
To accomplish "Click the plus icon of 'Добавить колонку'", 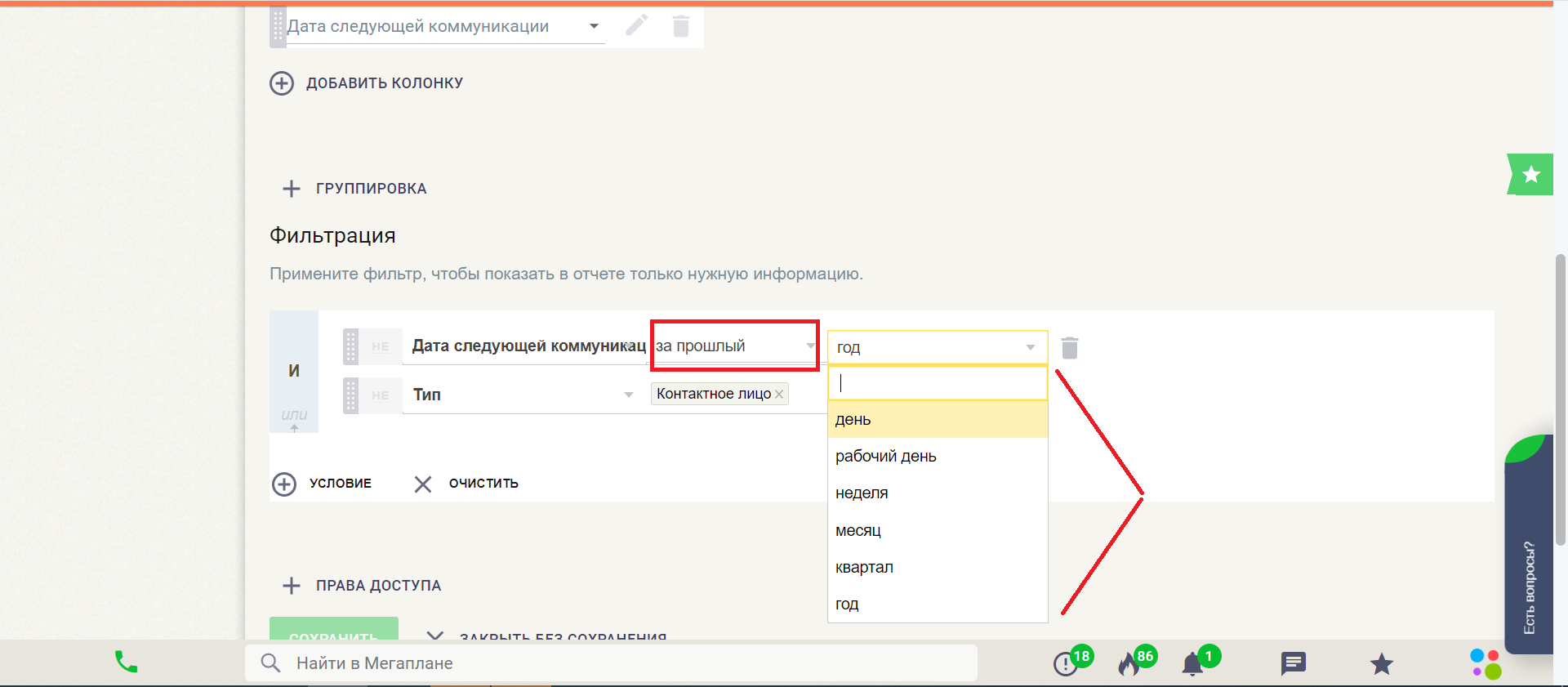I will tap(282, 83).
